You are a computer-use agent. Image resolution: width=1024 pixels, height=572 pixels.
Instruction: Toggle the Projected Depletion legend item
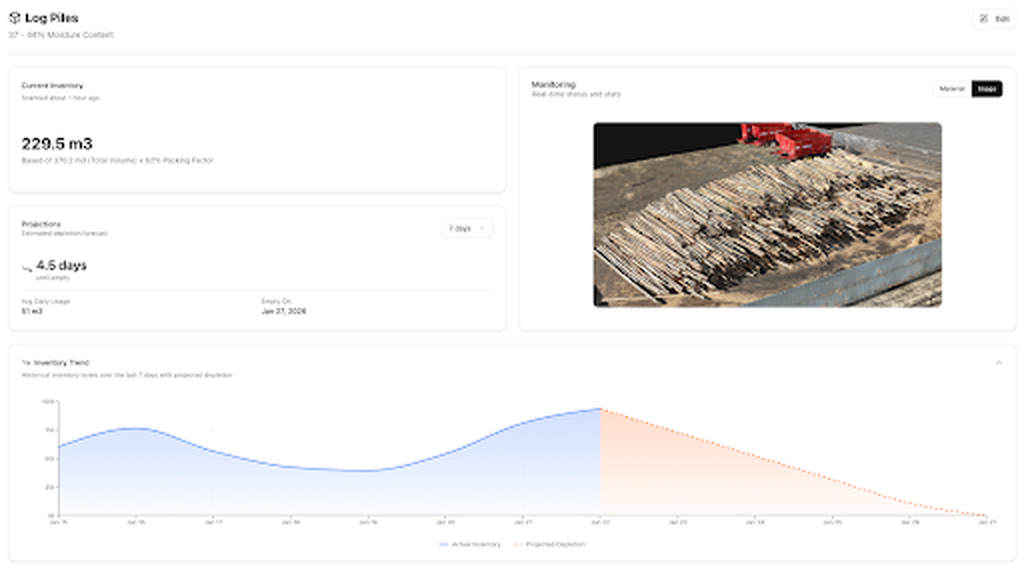tap(549, 544)
